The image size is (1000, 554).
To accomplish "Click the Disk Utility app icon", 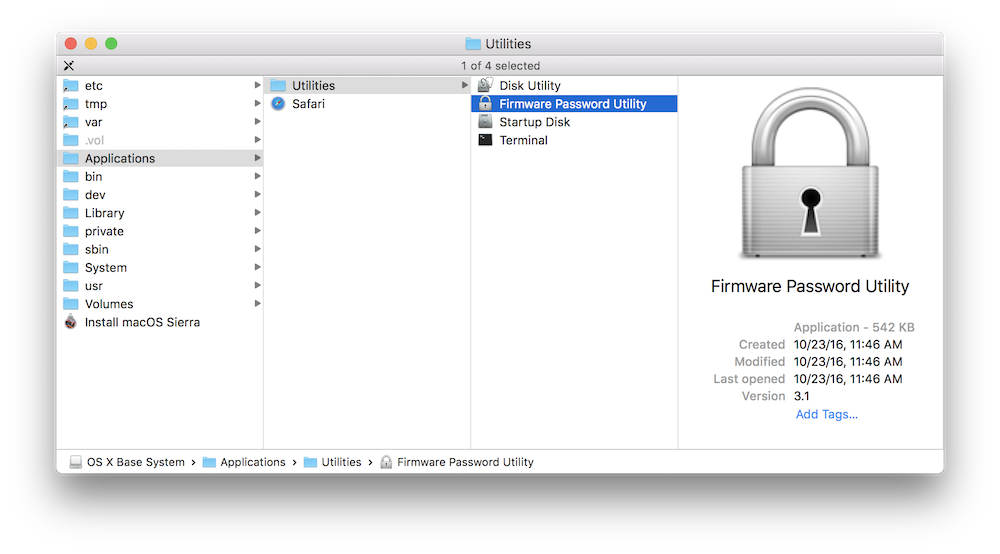I will point(485,85).
